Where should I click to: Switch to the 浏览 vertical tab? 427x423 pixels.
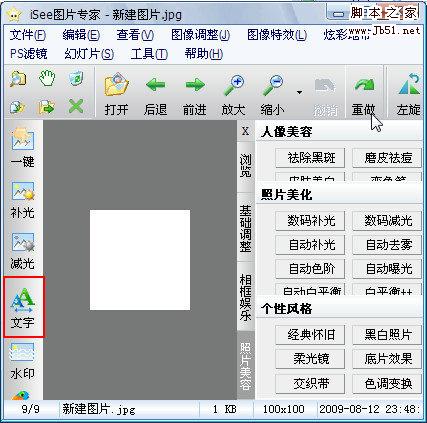(246, 166)
